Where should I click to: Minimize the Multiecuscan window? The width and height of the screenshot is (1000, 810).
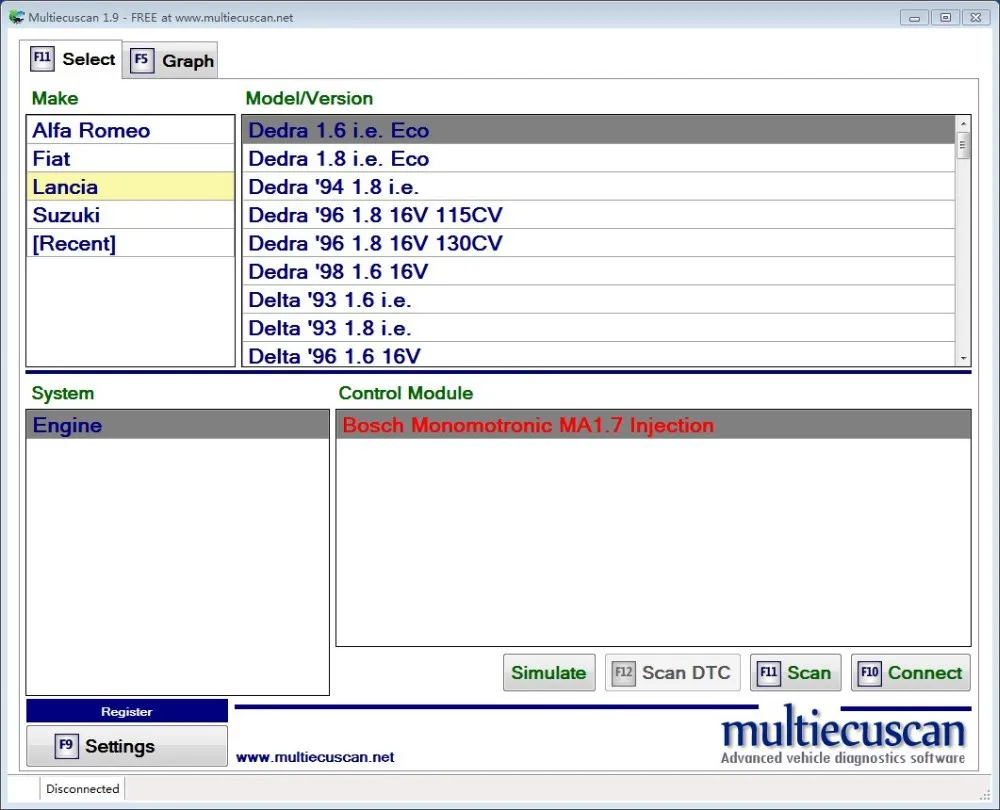915,17
